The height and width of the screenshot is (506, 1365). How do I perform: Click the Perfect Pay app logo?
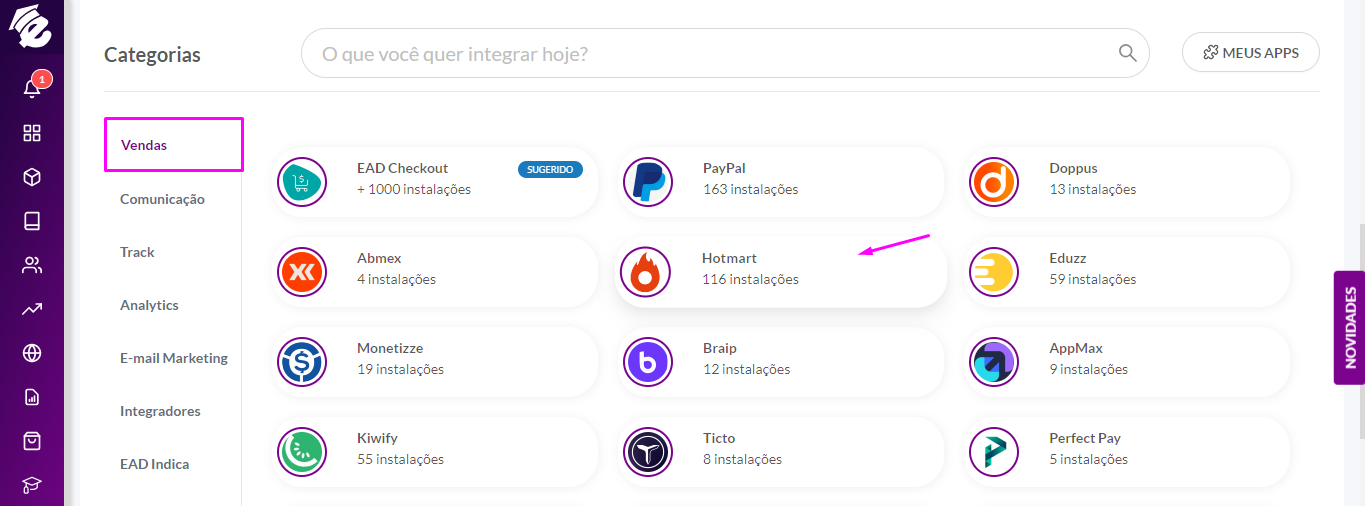click(x=994, y=452)
